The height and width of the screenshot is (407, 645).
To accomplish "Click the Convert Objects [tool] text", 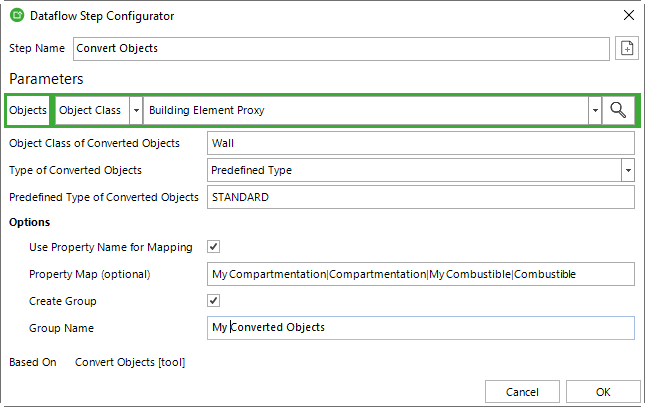I will (130, 362).
